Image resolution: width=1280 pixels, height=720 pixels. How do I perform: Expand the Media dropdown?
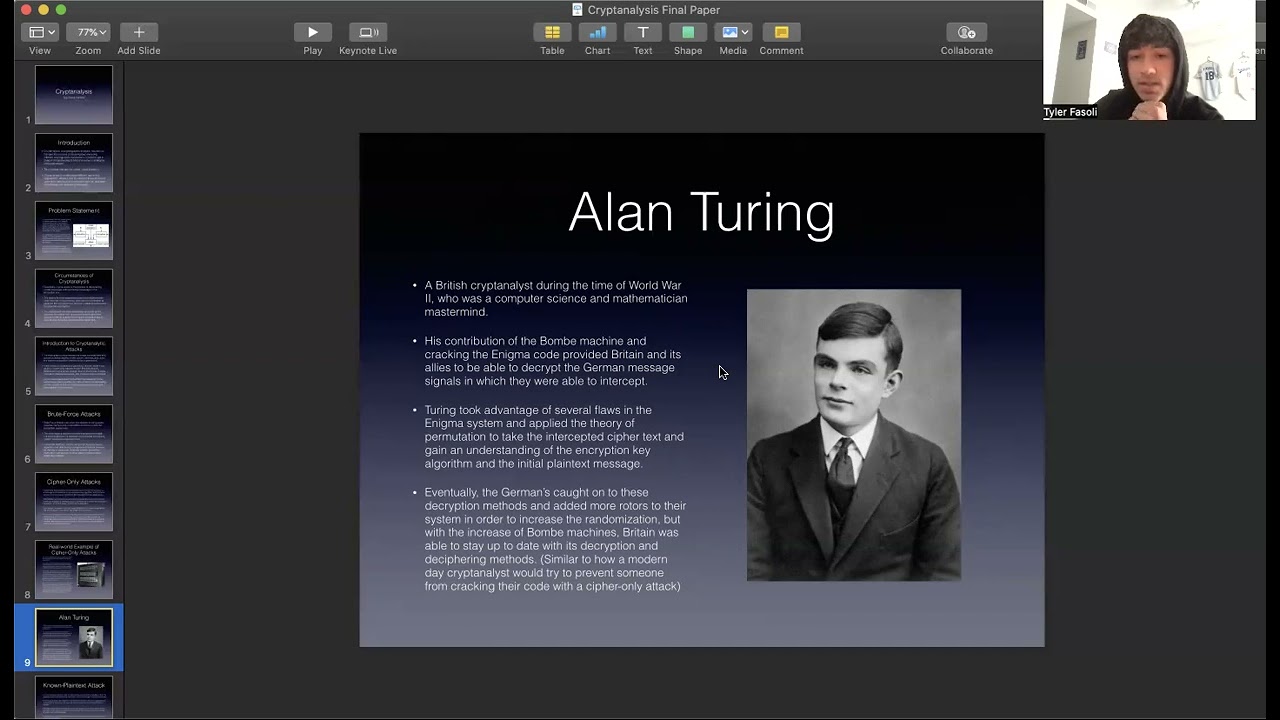pos(734,33)
